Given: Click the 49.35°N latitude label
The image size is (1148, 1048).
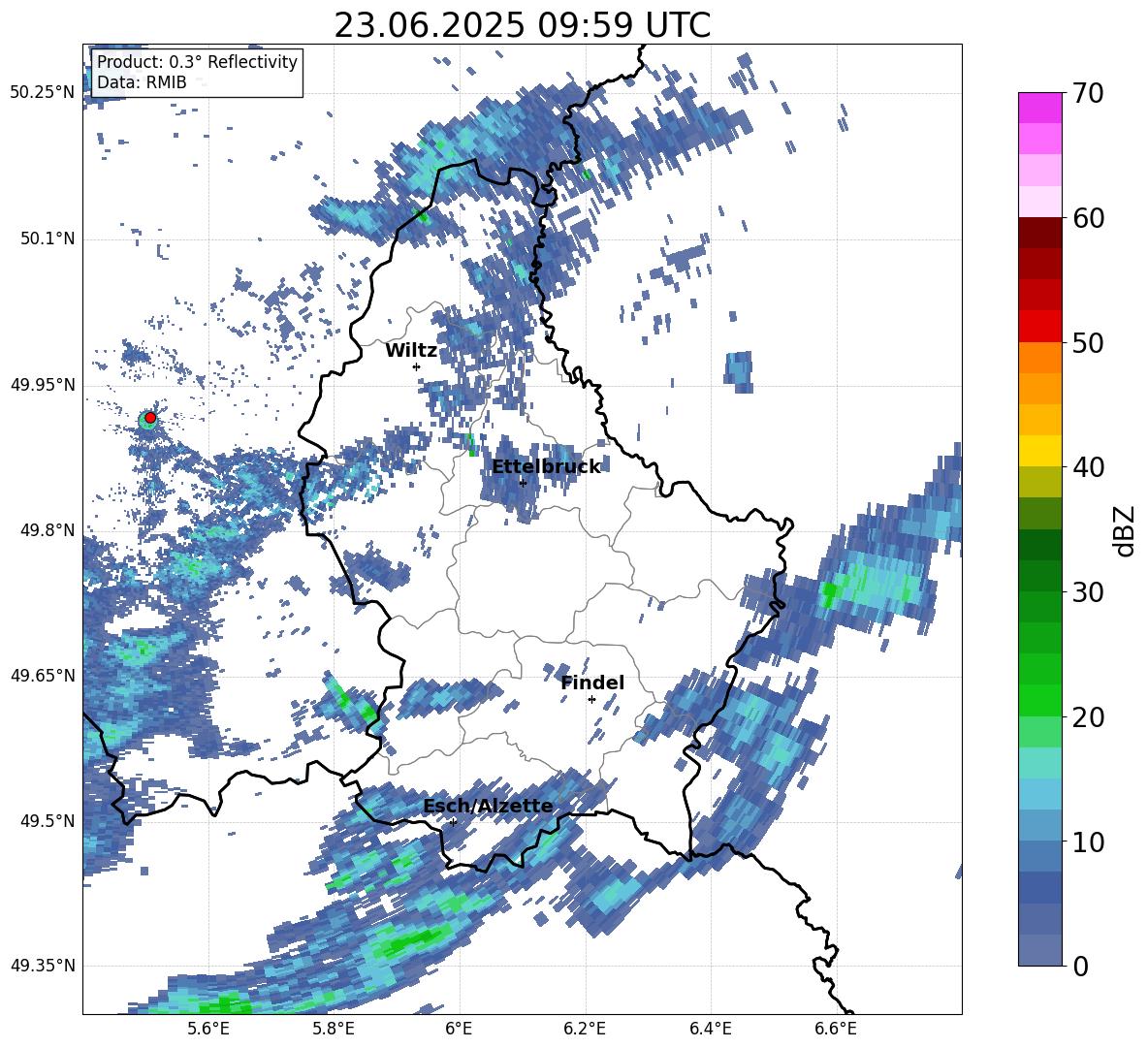Looking at the screenshot, I should click(x=43, y=966).
